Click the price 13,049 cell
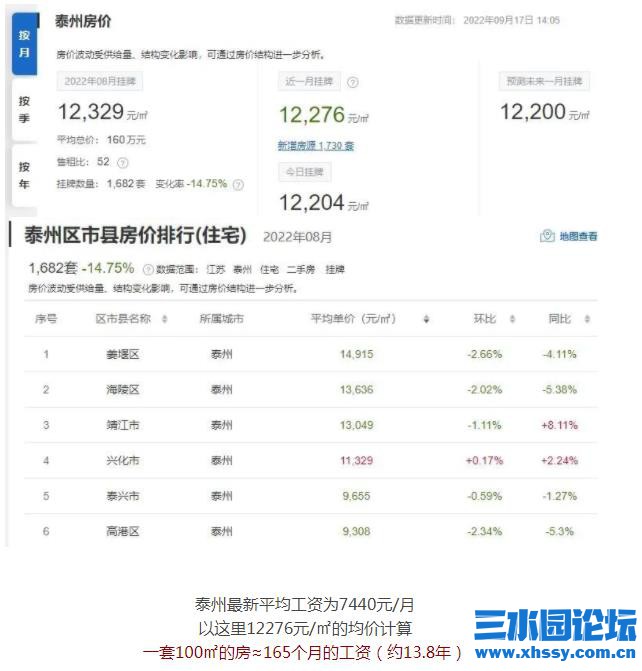The width and height of the screenshot is (642, 671). pos(357,425)
